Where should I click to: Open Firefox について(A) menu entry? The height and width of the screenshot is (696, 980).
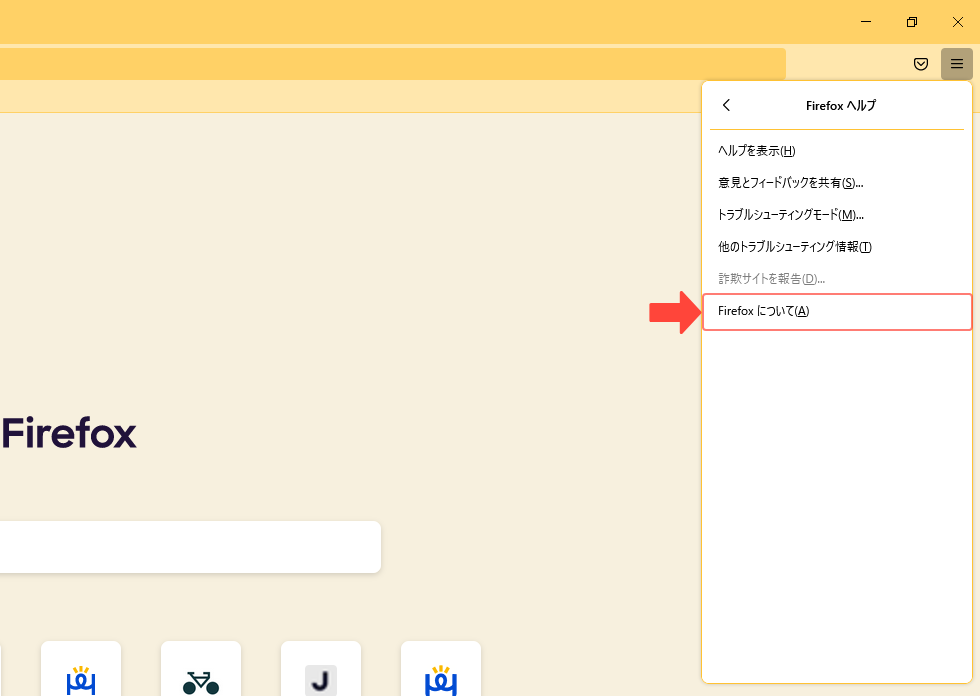click(837, 311)
